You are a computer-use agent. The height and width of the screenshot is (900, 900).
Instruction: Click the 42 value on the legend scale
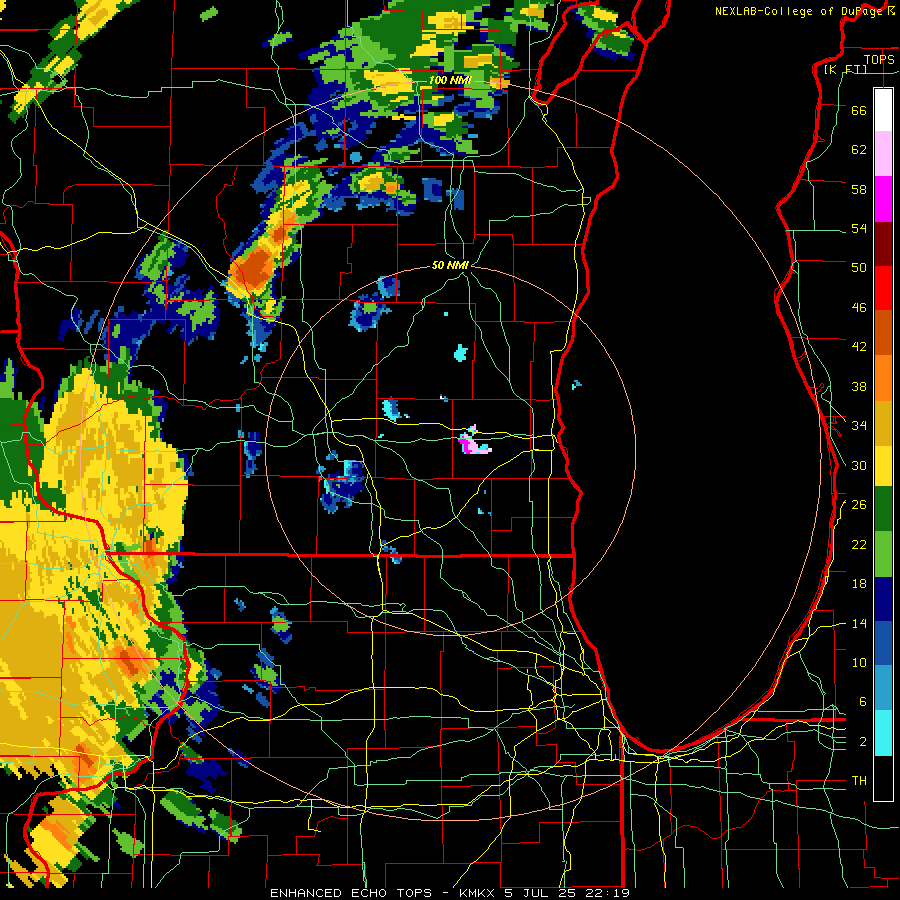click(x=859, y=347)
